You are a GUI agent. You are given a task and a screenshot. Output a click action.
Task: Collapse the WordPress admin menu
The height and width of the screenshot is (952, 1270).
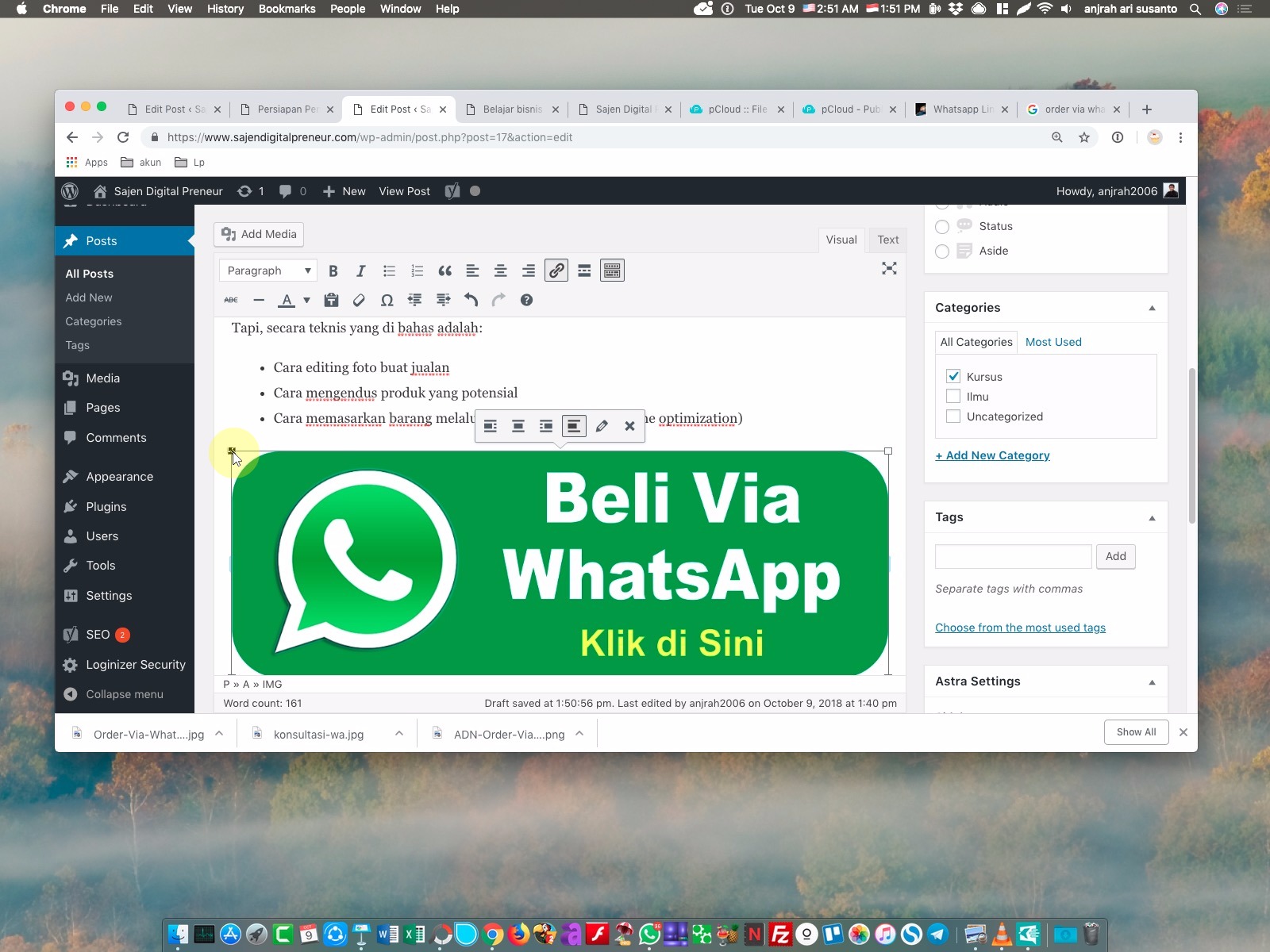pos(114,694)
